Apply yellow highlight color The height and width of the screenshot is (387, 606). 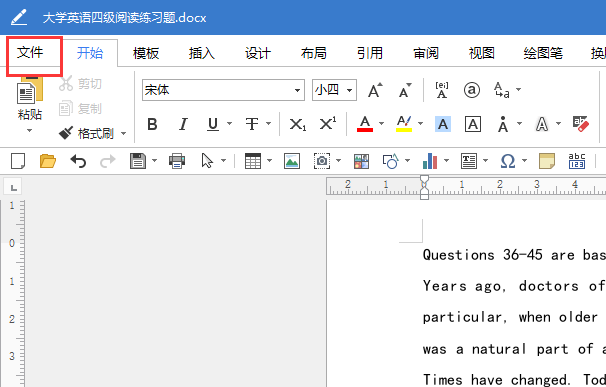[x=404, y=124]
